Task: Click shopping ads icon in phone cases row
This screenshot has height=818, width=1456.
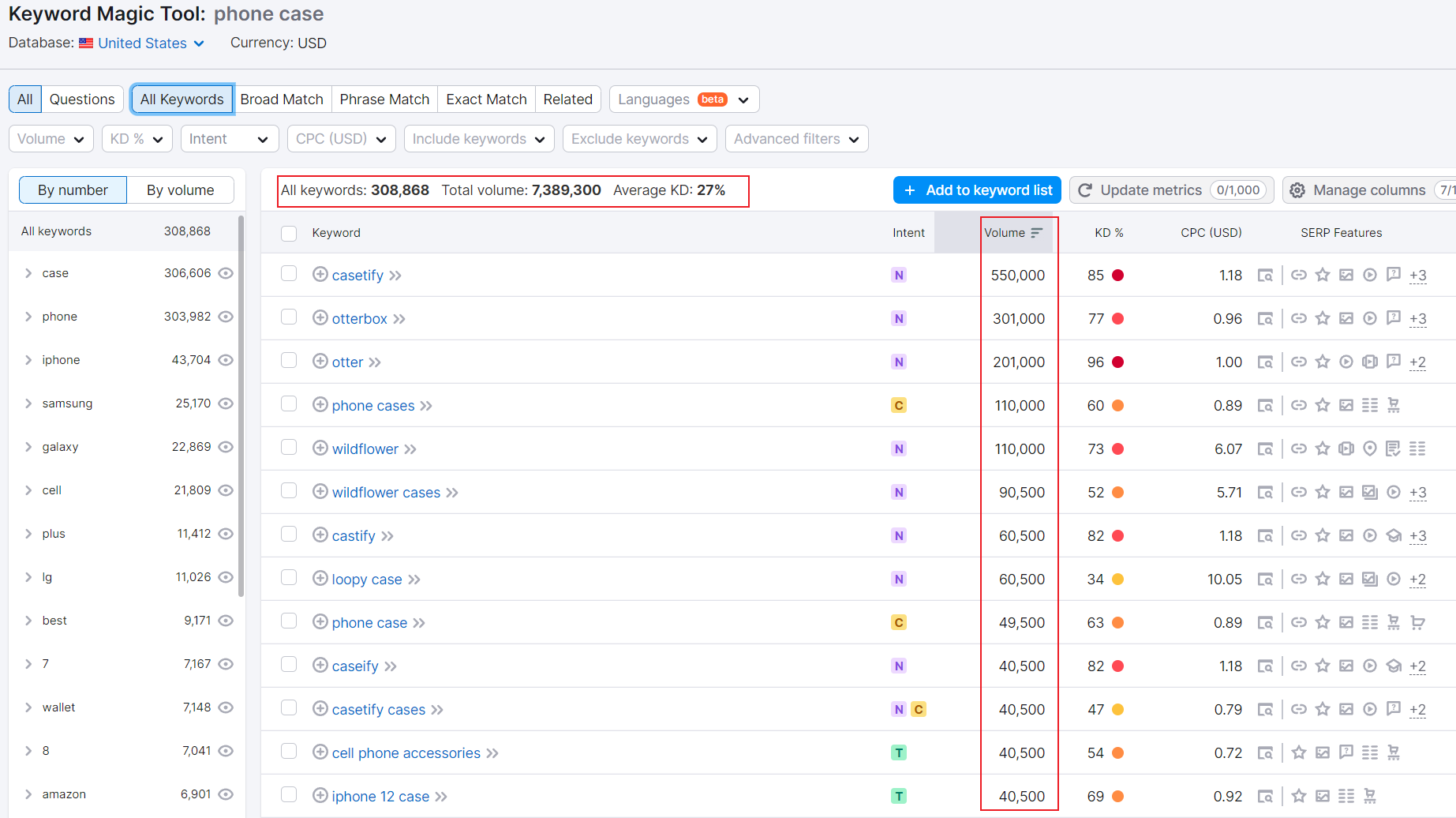Action: (1394, 405)
